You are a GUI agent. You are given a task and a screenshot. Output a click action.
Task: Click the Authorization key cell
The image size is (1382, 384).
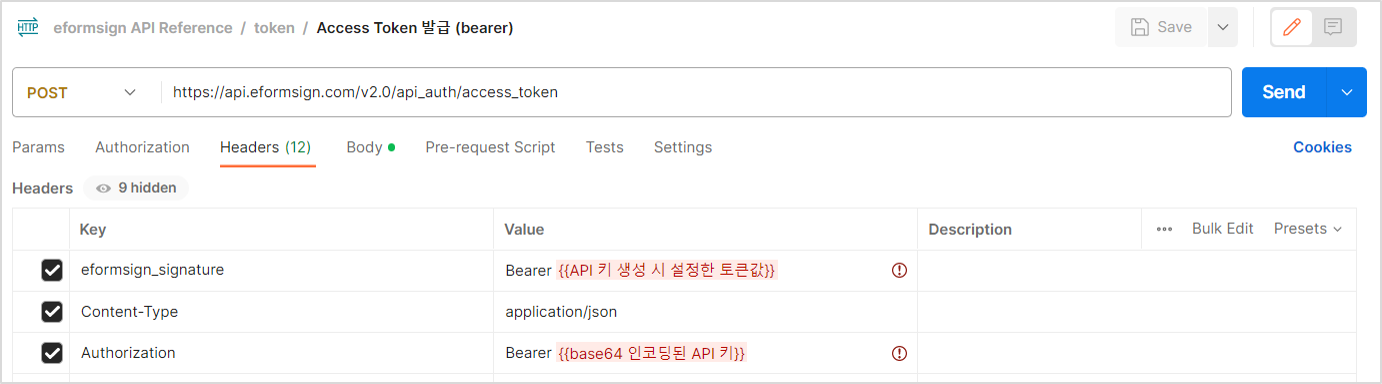(x=282, y=353)
